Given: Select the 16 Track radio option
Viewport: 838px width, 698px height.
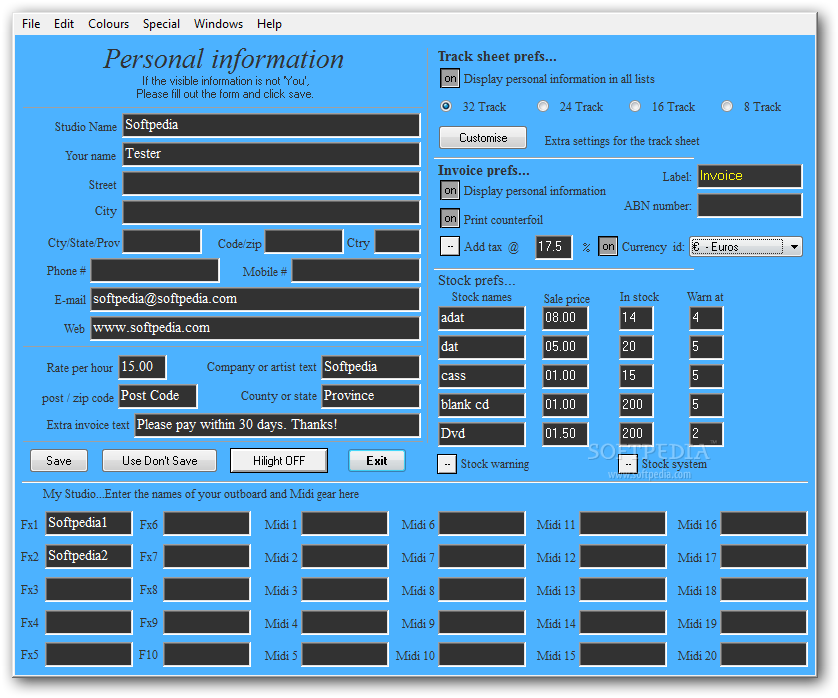Looking at the screenshot, I should point(635,106).
